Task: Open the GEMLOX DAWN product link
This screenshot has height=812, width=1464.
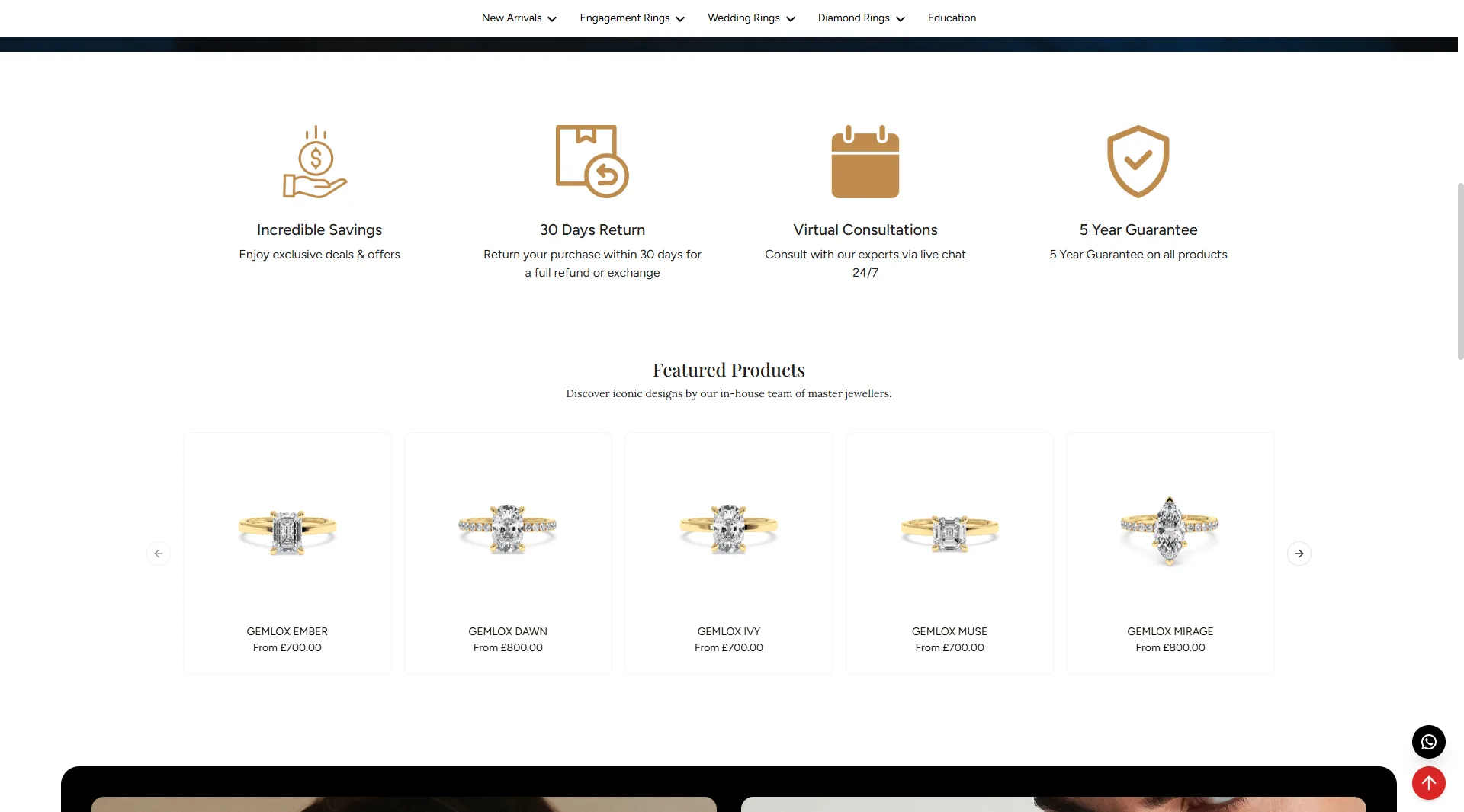Action: [508, 631]
